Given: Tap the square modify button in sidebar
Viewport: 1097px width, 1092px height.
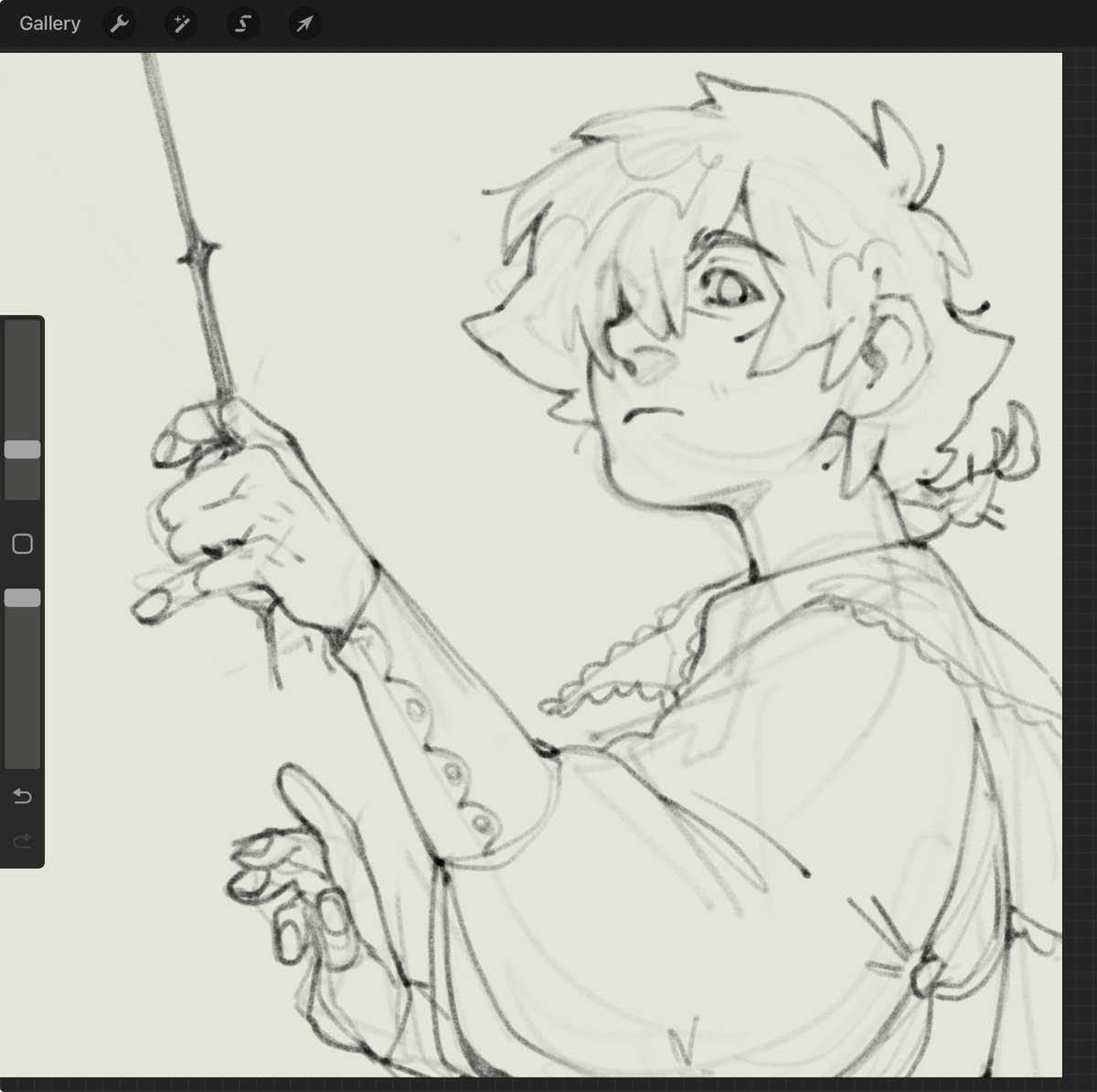Looking at the screenshot, I should pyautogui.click(x=22, y=545).
